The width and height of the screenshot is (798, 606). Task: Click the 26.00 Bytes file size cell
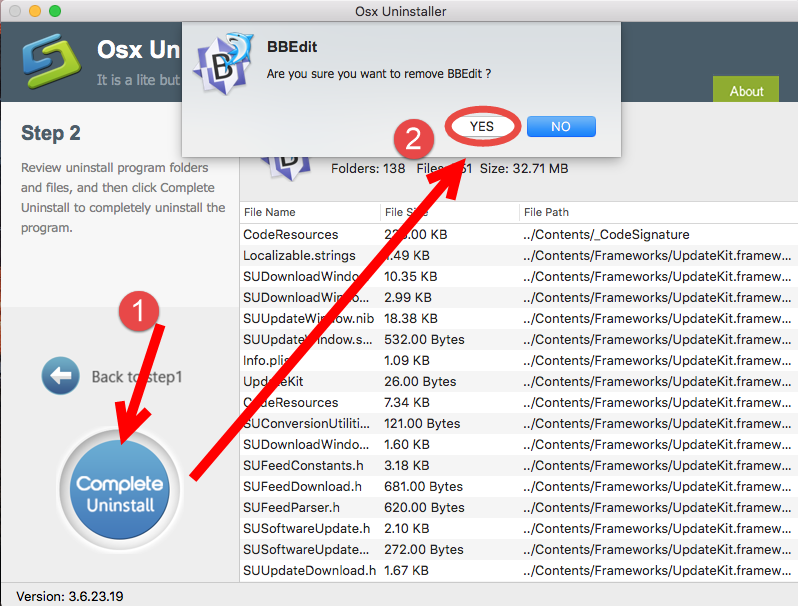[x=420, y=382]
